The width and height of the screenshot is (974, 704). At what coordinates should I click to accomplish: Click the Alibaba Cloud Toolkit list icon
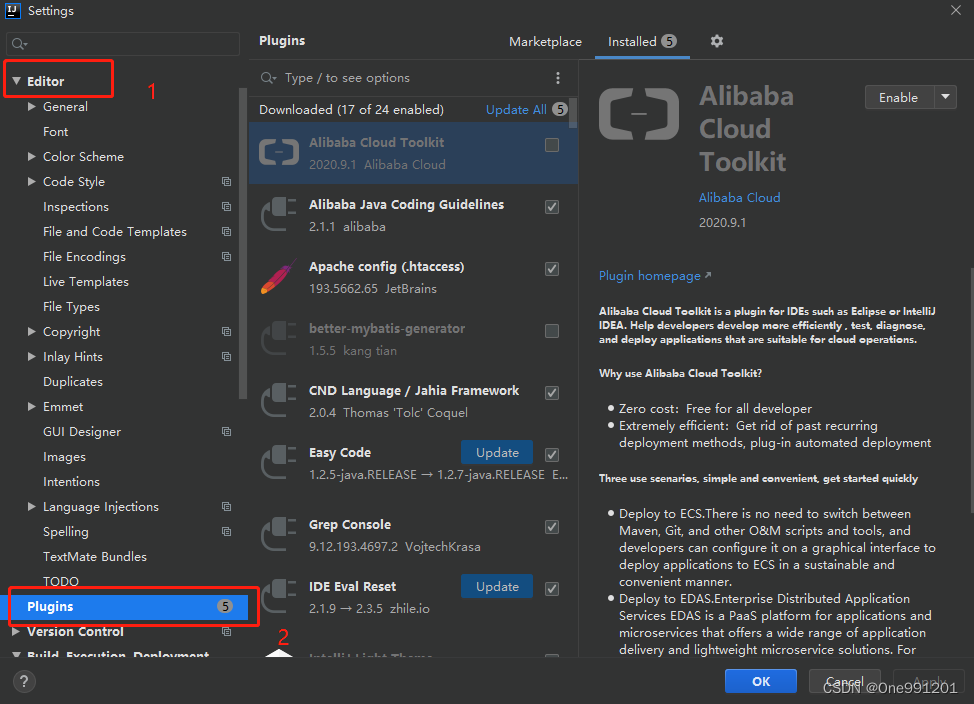click(279, 153)
